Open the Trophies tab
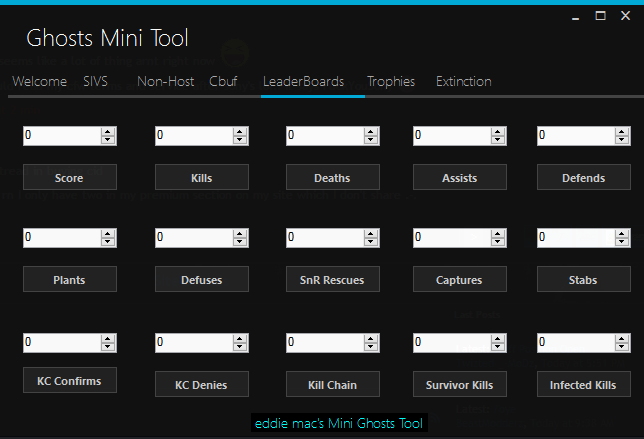This screenshot has width=644, height=439. tap(391, 81)
